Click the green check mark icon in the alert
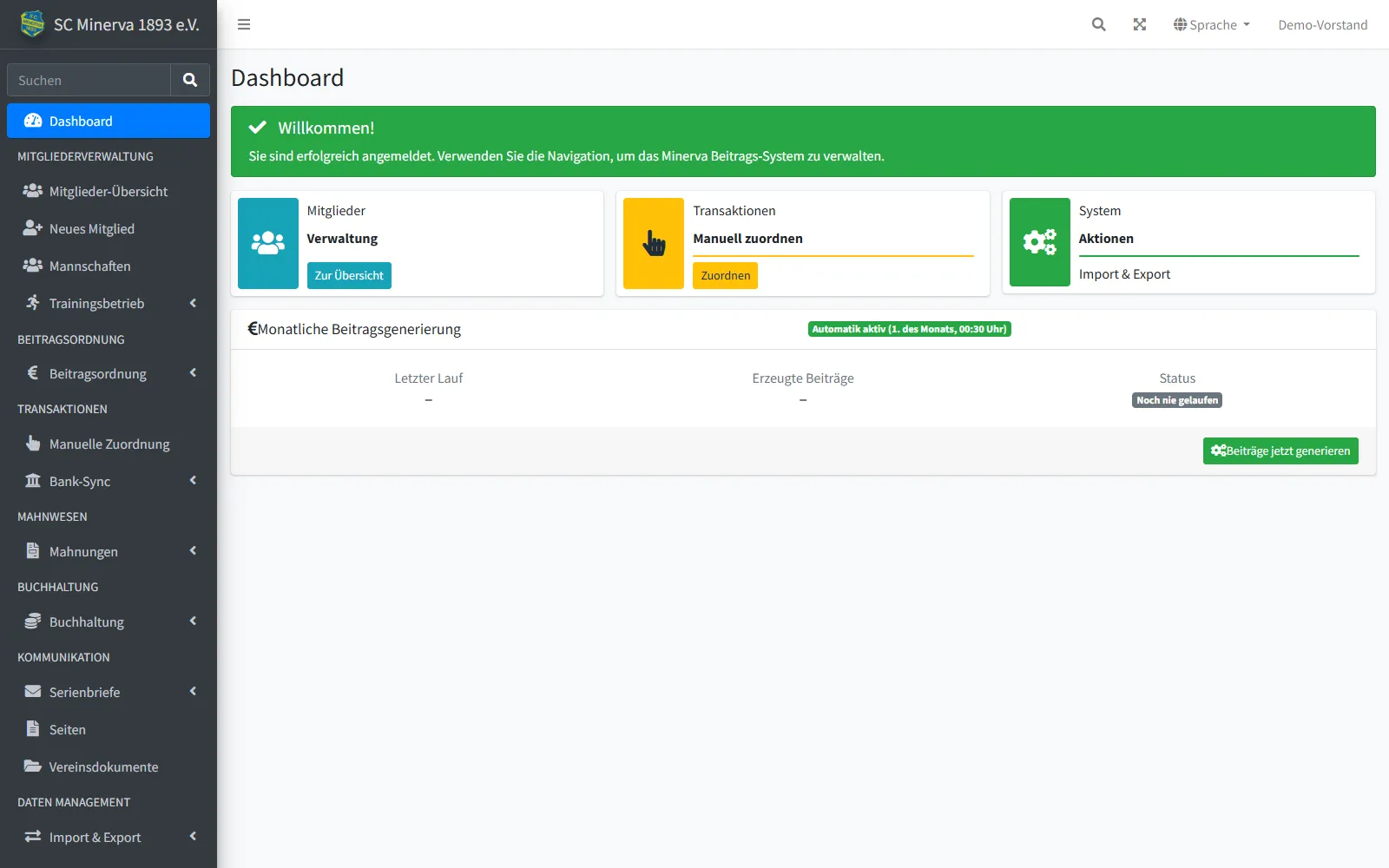Viewport: 1389px width, 868px height. click(258, 128)
